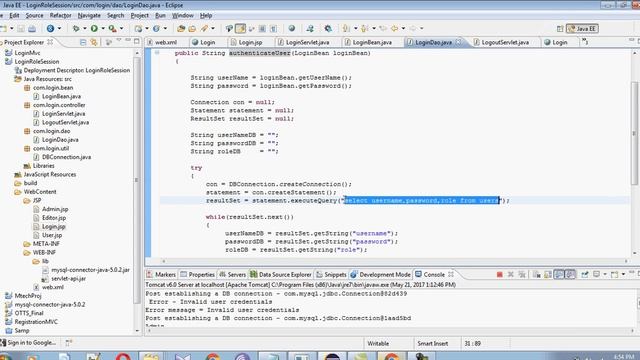Open the Debug button dropdown arrow
The width and height of the screenshot is (640, 360).
point(84,29)
